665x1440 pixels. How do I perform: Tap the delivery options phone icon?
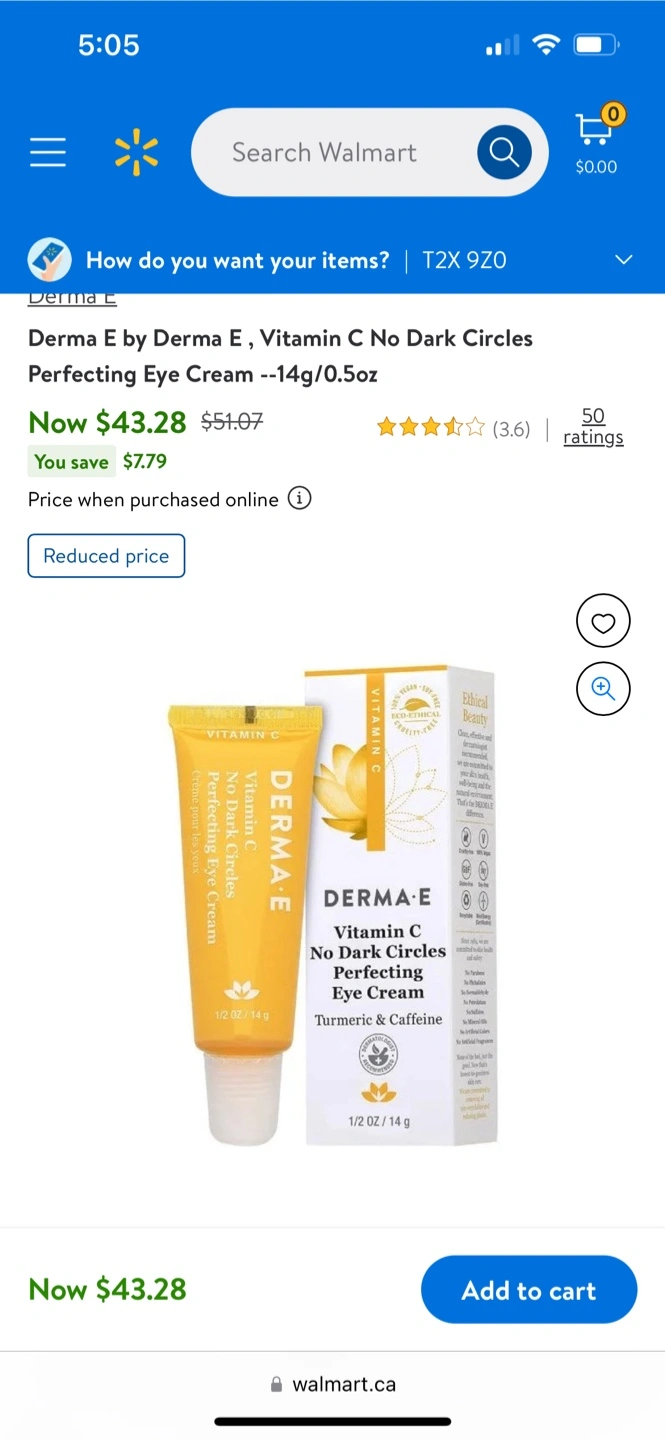click(49, 261)
